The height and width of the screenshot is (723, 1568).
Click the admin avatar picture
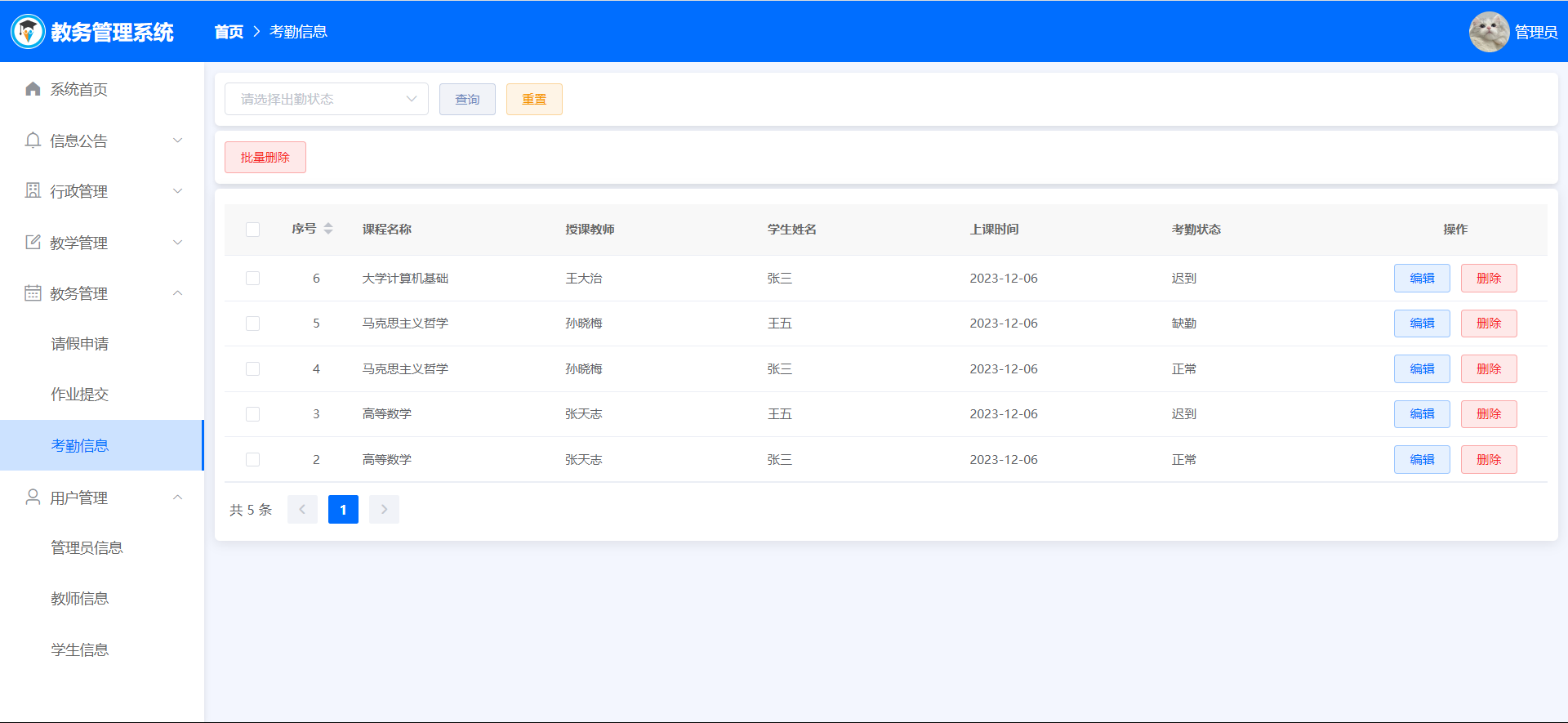[x=1489, y=32]
